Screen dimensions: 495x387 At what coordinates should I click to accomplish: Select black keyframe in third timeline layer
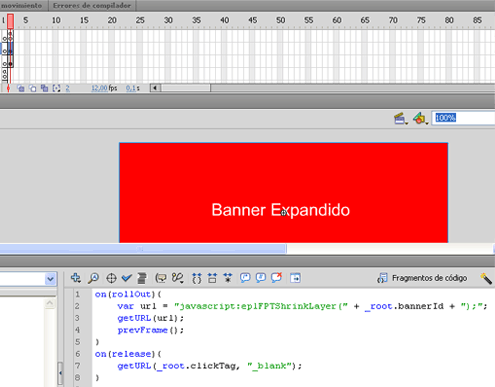pos(10,64)
